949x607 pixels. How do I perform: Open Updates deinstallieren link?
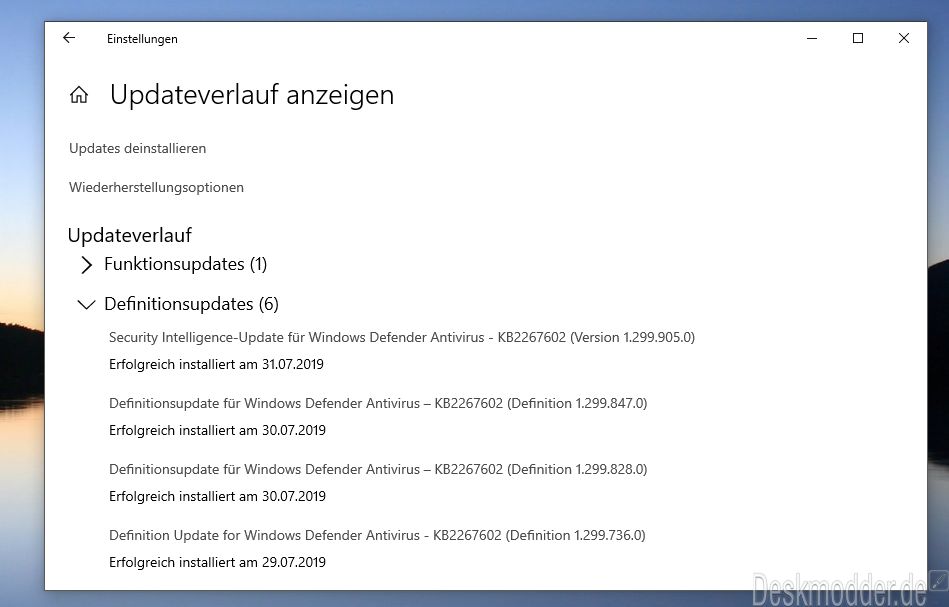[x=137, y=148]
